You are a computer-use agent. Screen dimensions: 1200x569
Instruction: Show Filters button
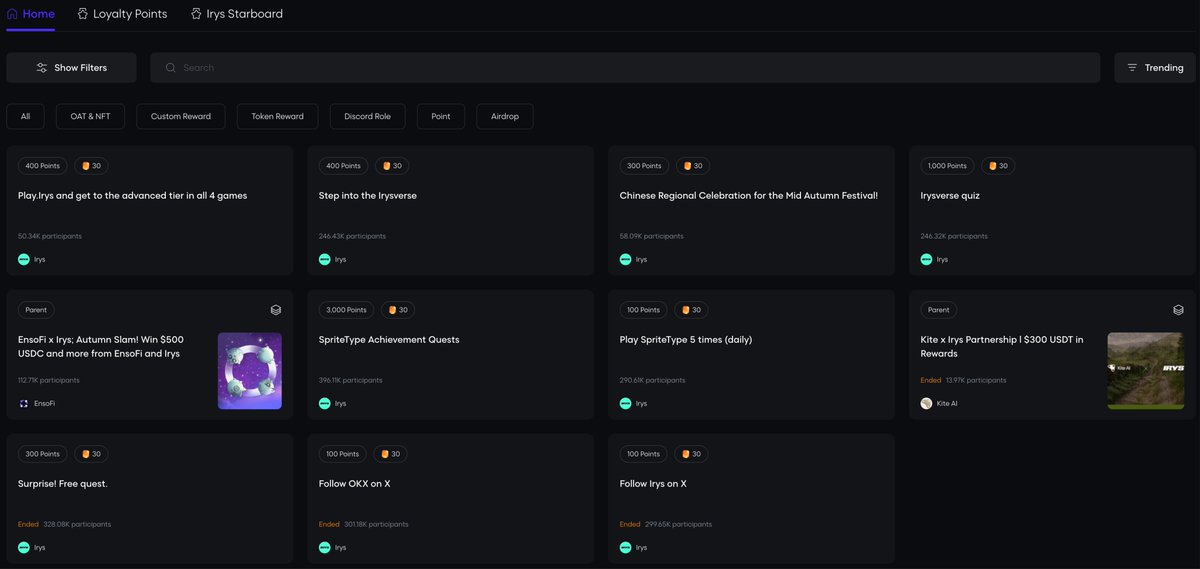point(71,68)
